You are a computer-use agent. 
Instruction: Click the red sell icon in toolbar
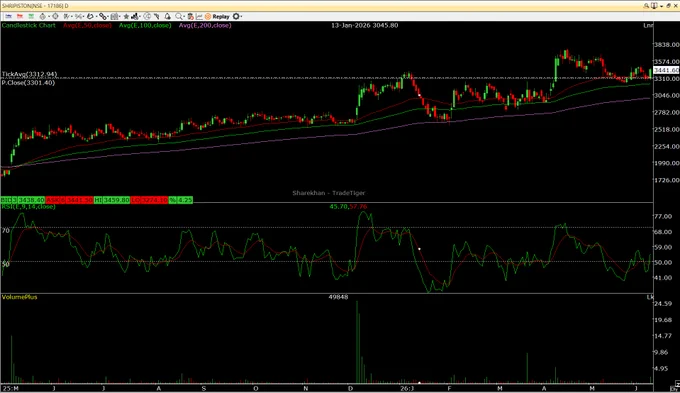20,16
